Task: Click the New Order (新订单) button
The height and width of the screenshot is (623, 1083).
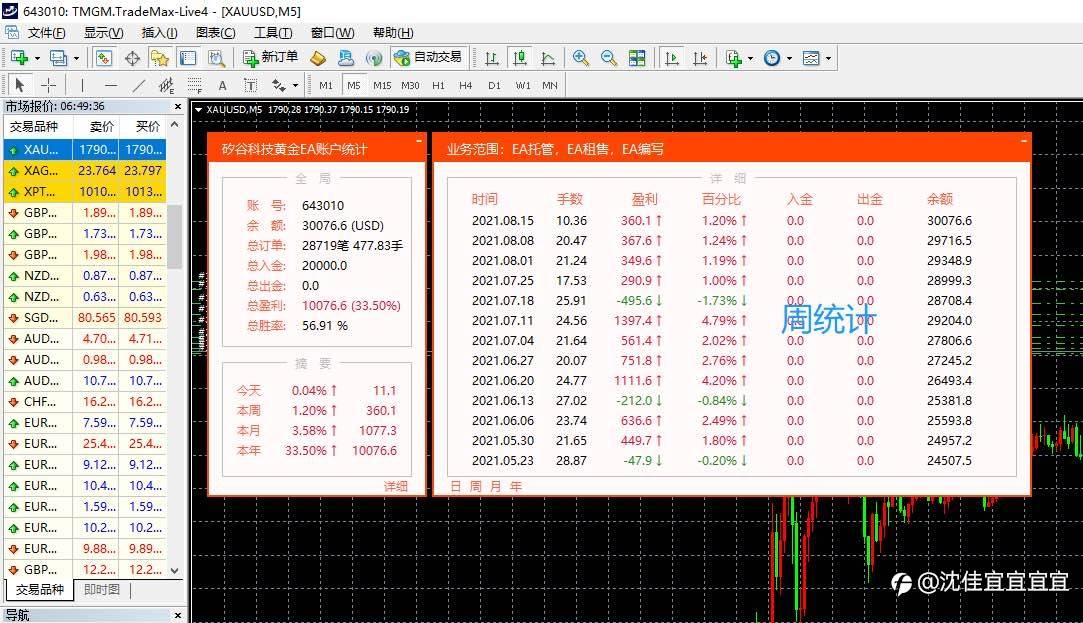Action: pos(271,58)
